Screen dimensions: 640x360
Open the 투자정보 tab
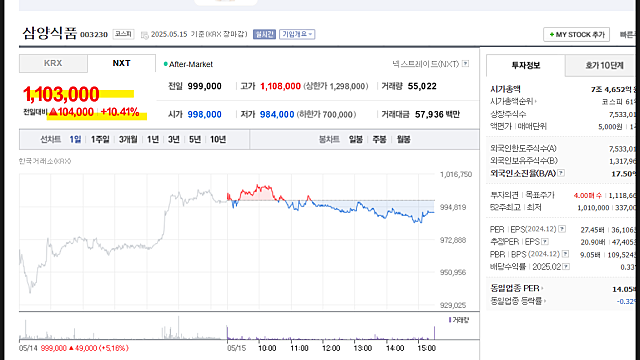pos(526,65)
